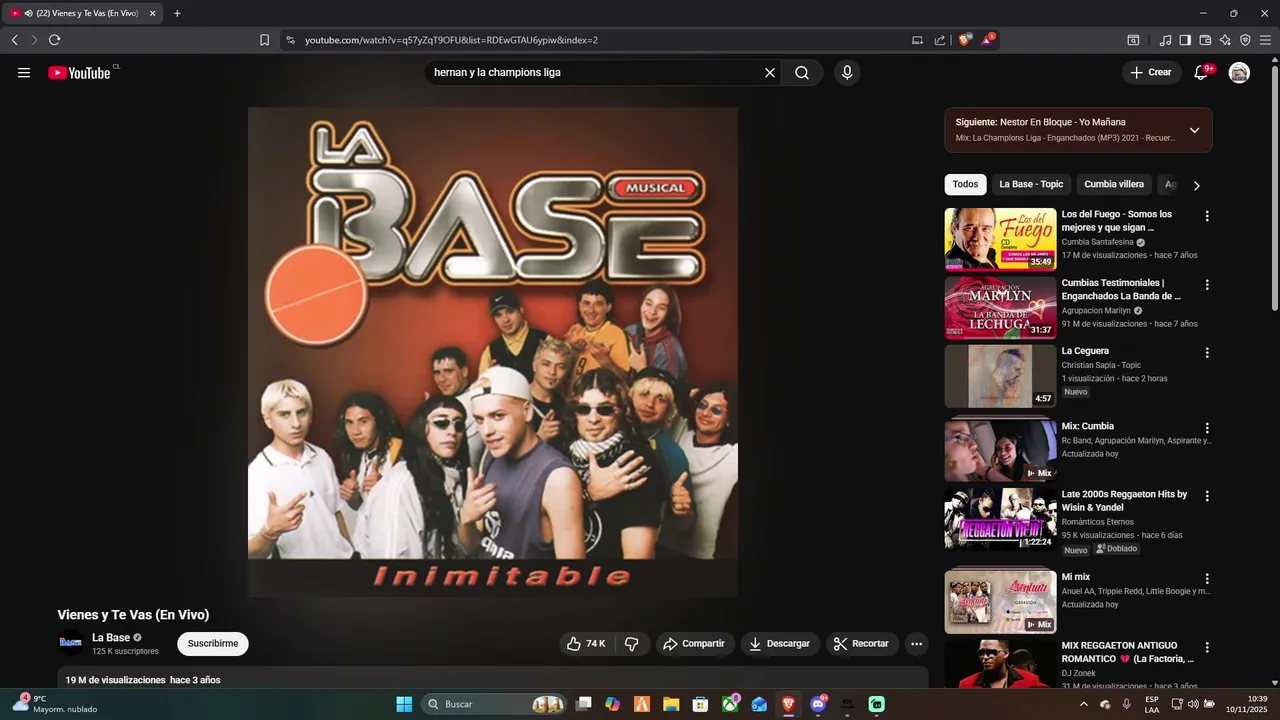
Task: Open options for La Ceguera video
Action: [x=1207, y=353]
